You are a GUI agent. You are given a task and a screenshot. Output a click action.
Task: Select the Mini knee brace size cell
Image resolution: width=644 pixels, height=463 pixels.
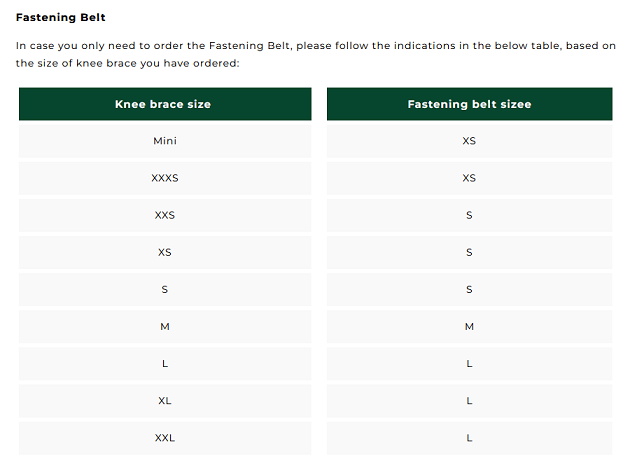pyautogui.click(x=165, y=141)
